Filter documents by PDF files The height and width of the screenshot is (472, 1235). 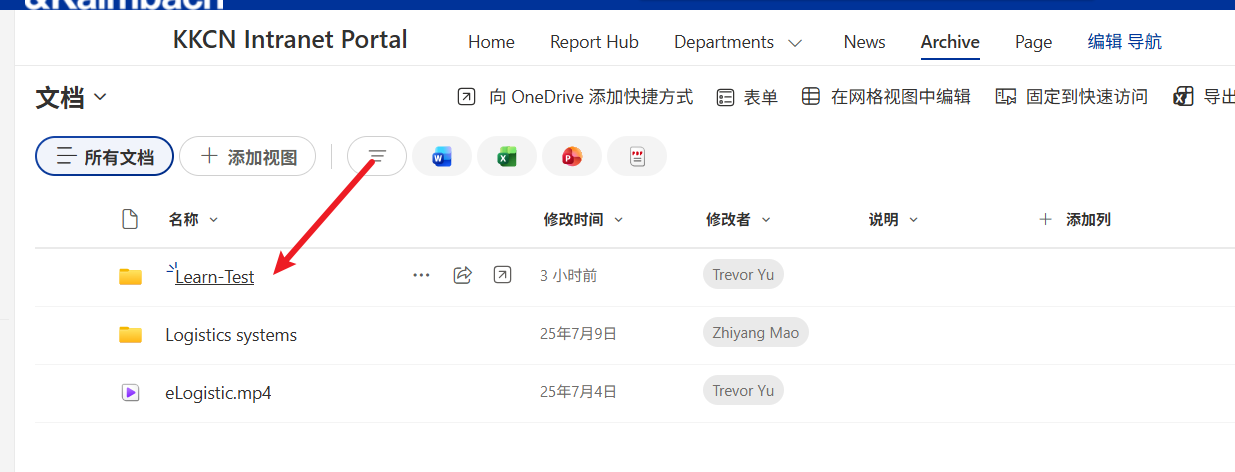[x=637, y=156]
